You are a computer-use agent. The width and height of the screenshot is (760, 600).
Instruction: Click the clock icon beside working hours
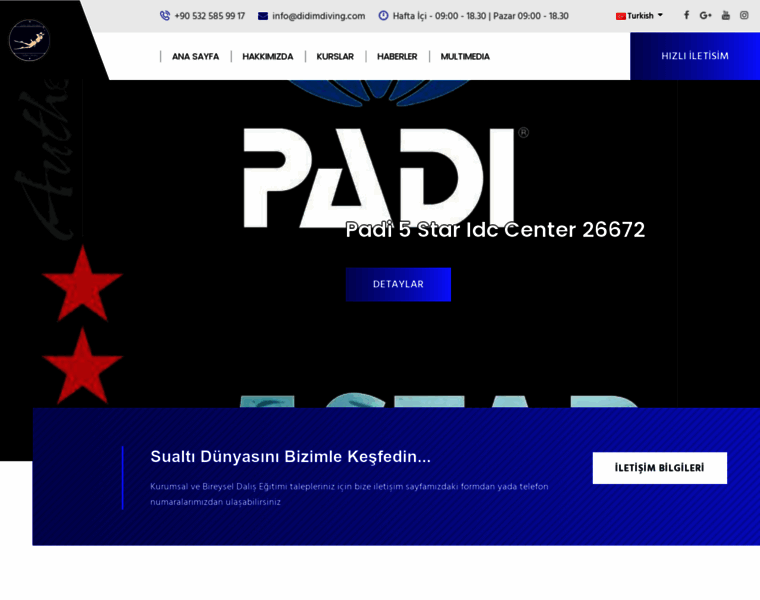click(383, 16)
